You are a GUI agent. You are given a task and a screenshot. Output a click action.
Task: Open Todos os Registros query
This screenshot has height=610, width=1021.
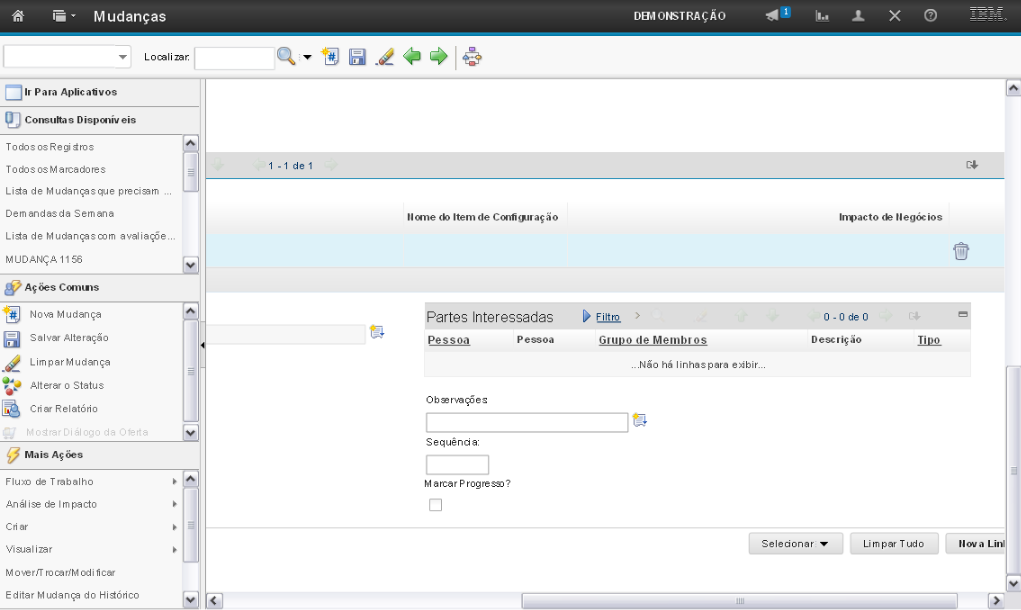[50, 147]
